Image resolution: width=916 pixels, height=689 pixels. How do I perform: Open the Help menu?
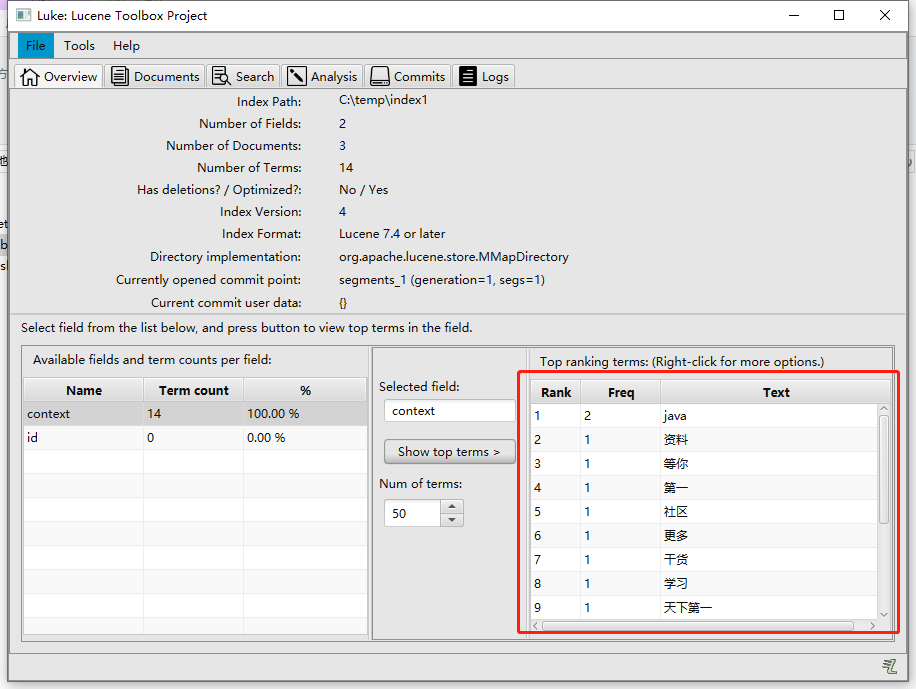[x=126, y=46]
